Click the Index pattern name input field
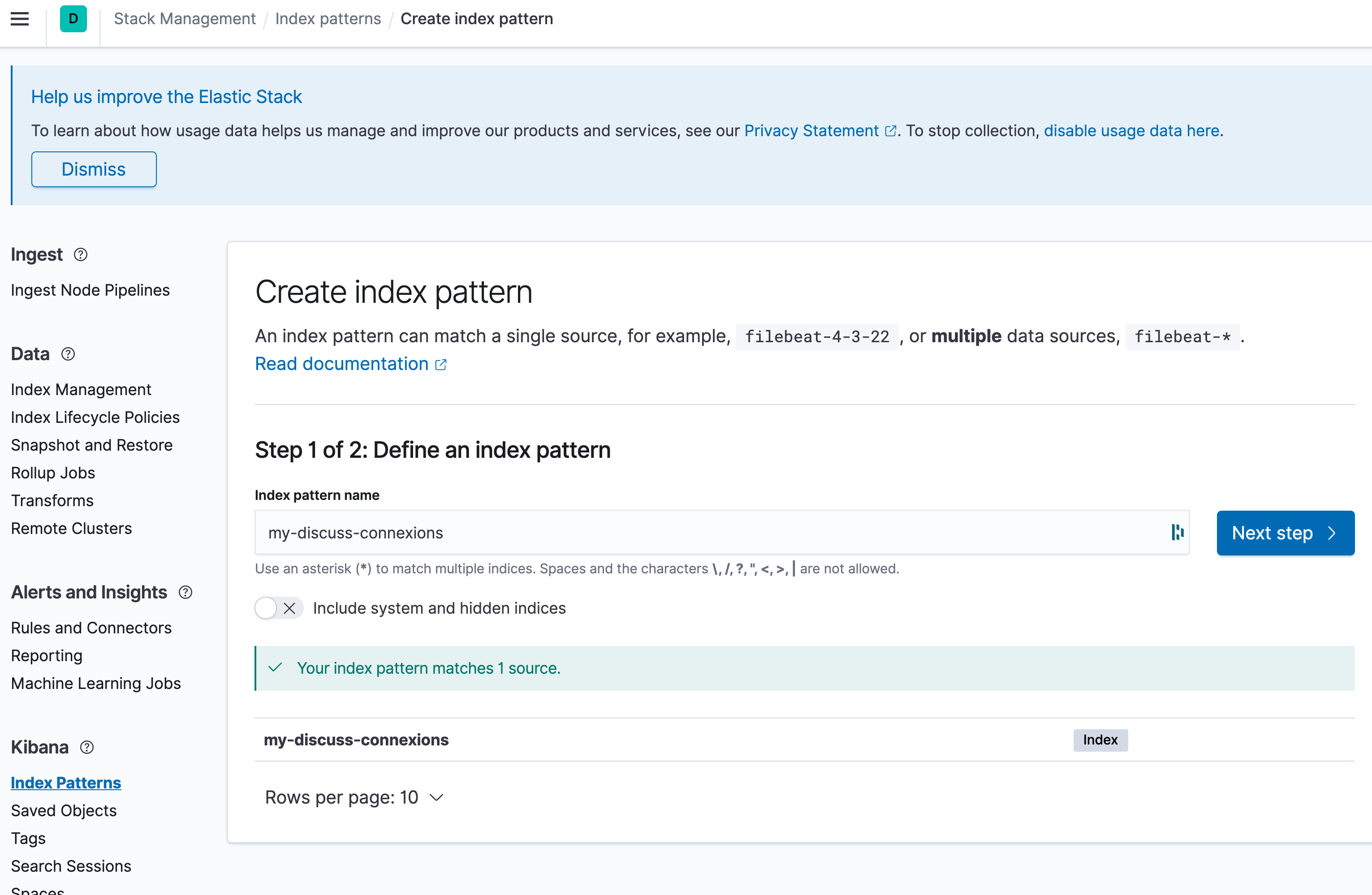 point(709,533)
